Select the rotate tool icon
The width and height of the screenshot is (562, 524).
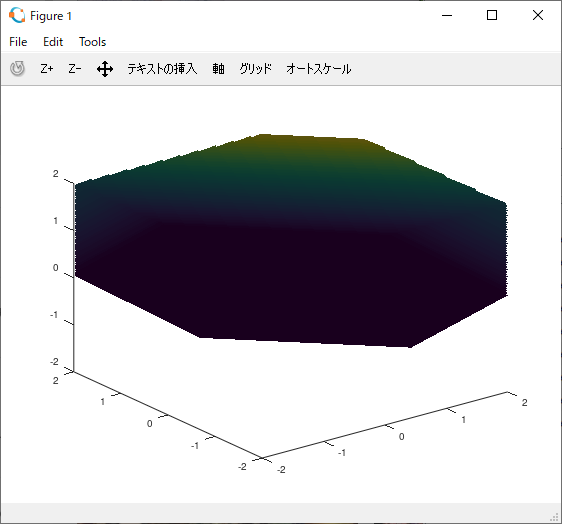tap(17, 68)
